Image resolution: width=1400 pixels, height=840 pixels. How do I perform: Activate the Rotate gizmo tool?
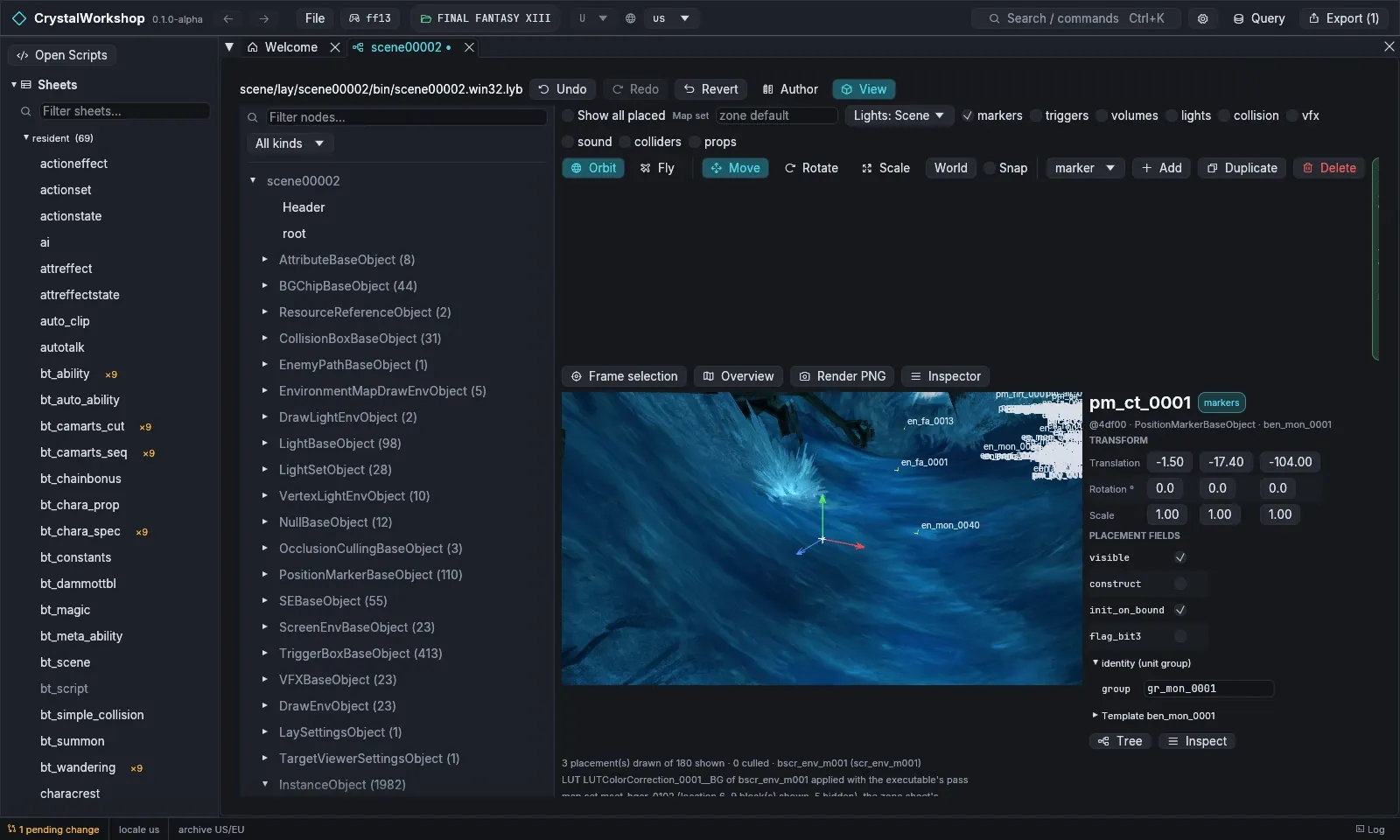(x=811, y=168)
